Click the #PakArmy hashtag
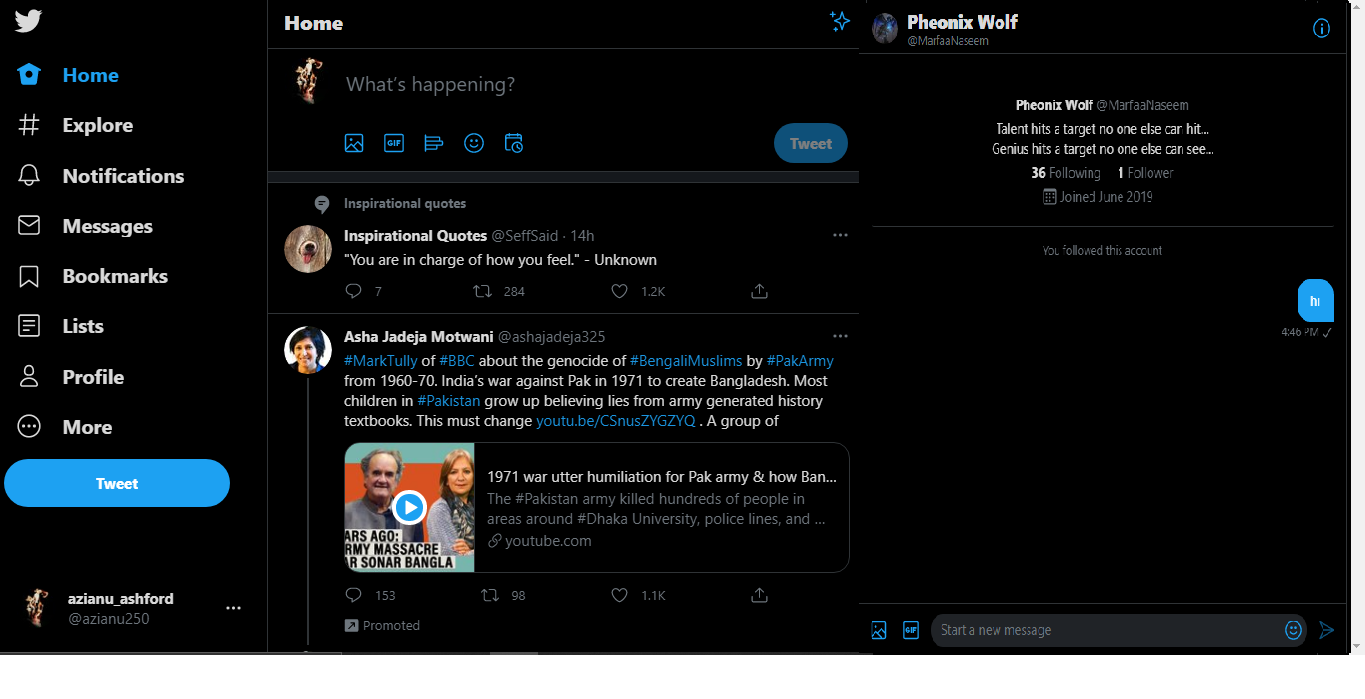Viewport: 1365px width, 699px height. (800, 361)
